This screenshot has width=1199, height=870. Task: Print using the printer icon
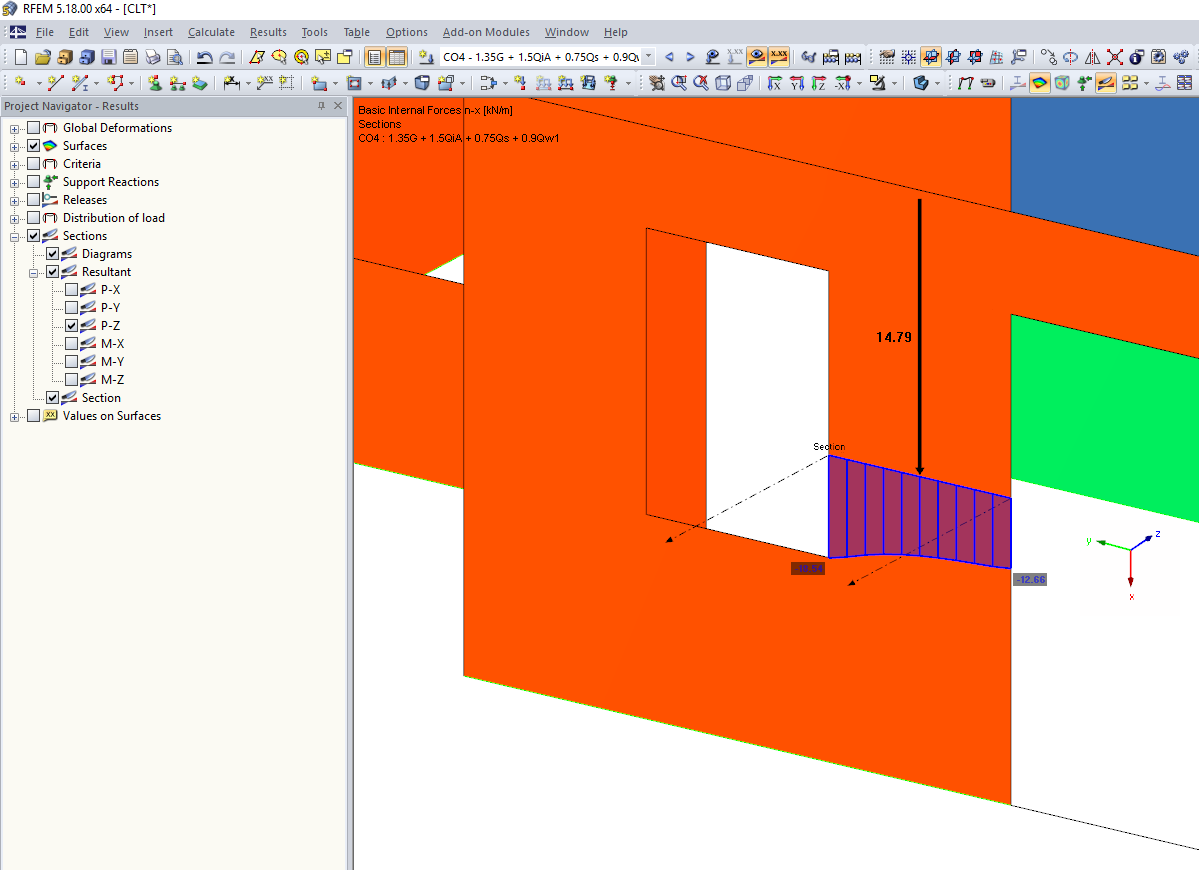(x=153, y=57)
